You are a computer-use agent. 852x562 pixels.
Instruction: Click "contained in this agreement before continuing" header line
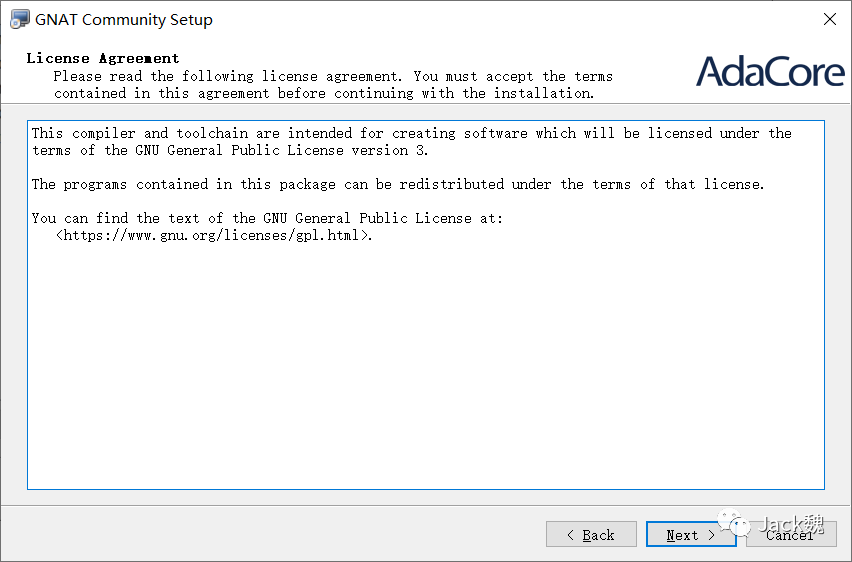324,93
